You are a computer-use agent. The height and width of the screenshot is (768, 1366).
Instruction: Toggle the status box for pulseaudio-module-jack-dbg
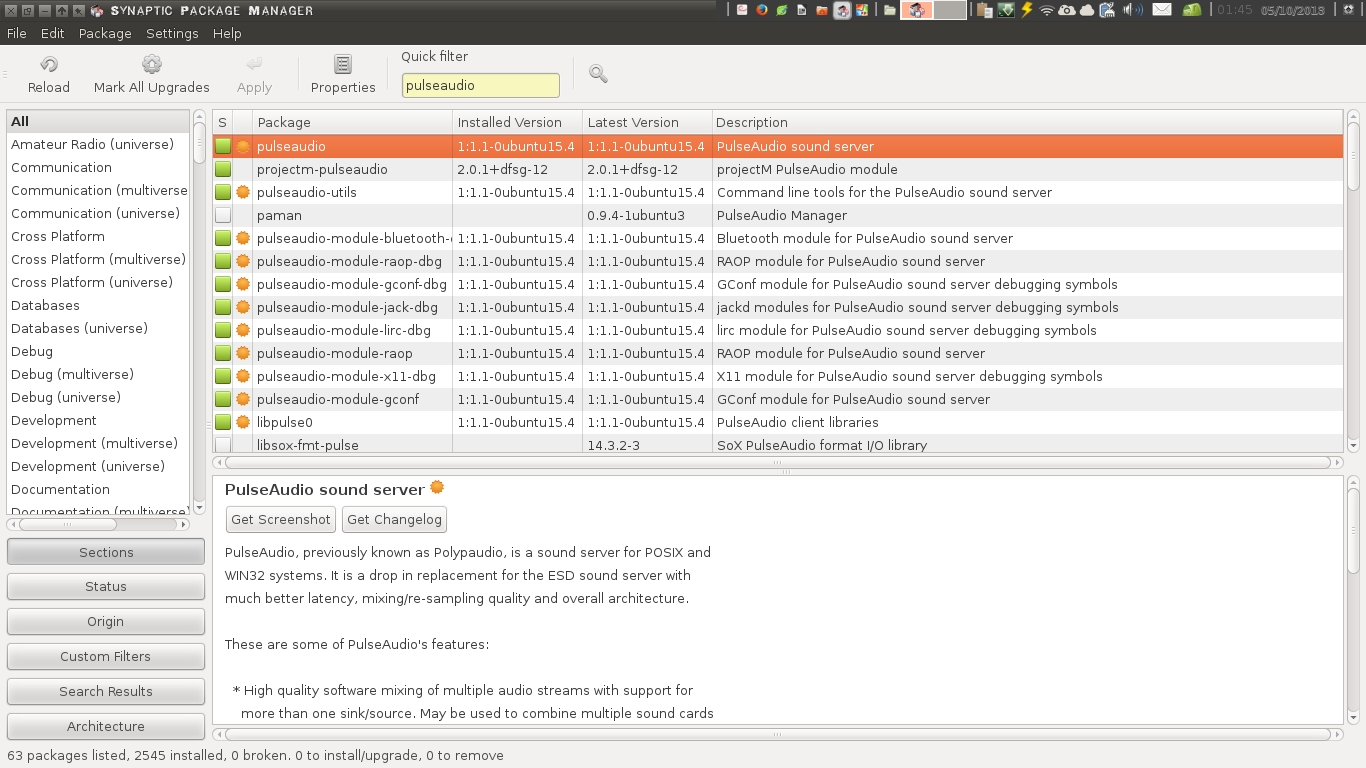[223, 307]
